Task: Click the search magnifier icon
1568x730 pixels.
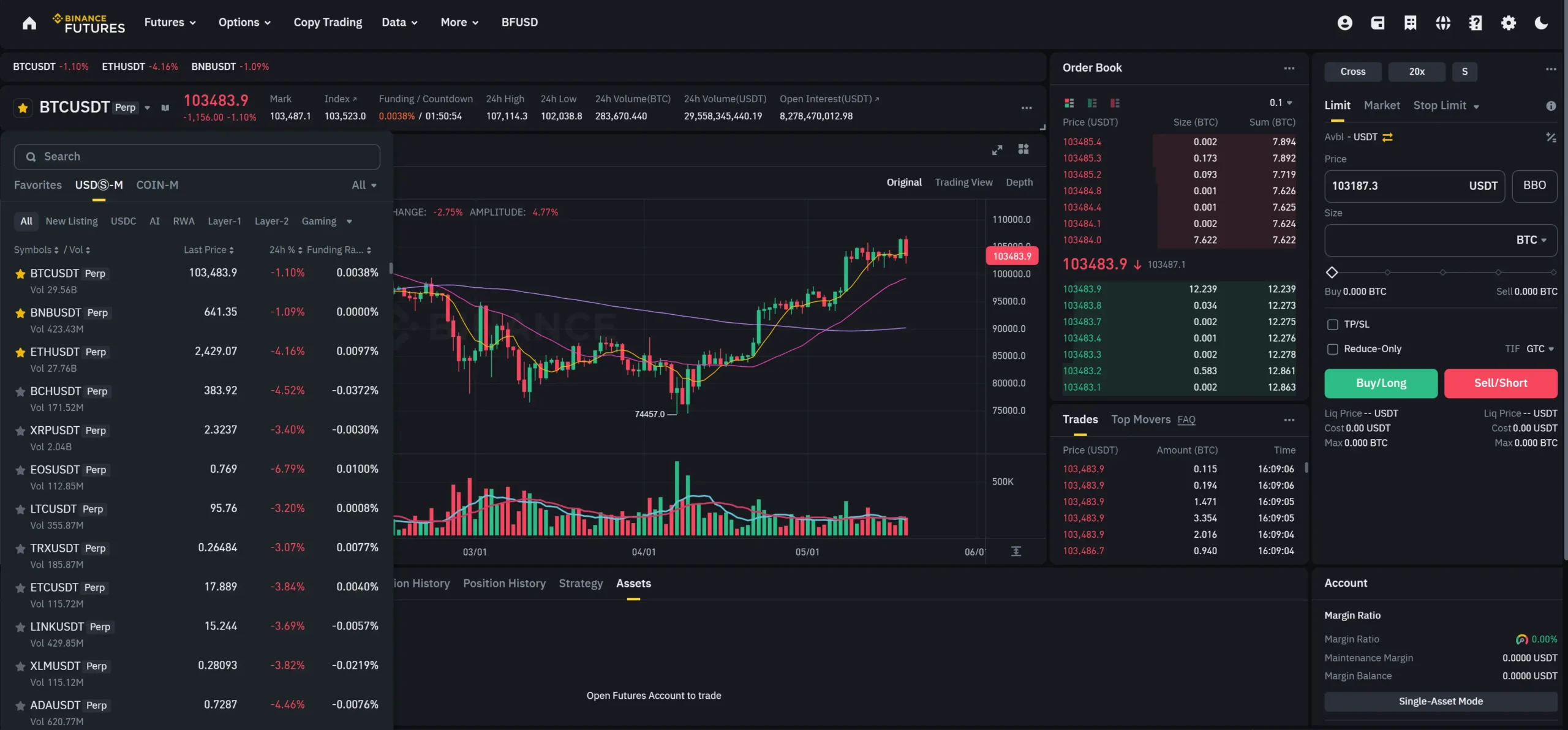Action: point(31,157)
